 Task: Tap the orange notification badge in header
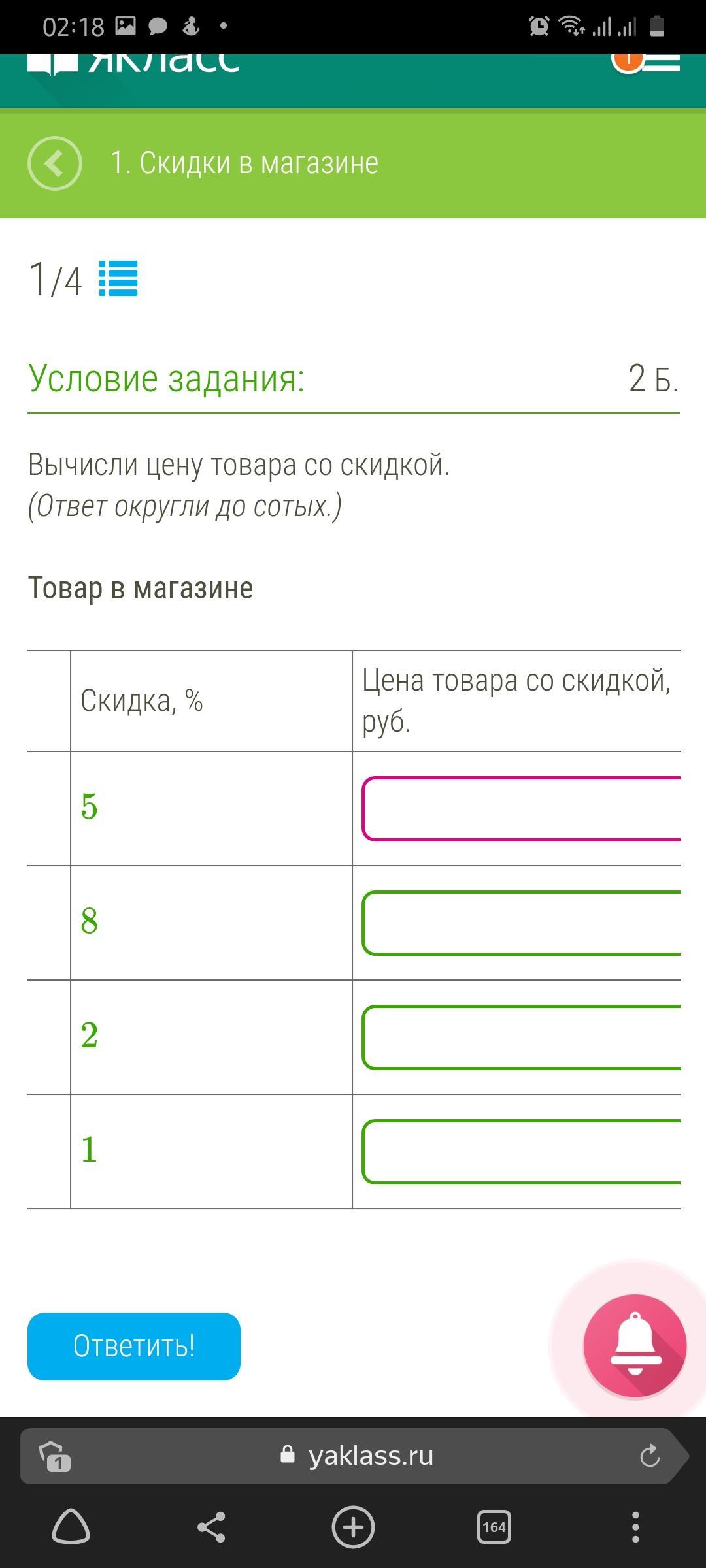click(628, 61)
